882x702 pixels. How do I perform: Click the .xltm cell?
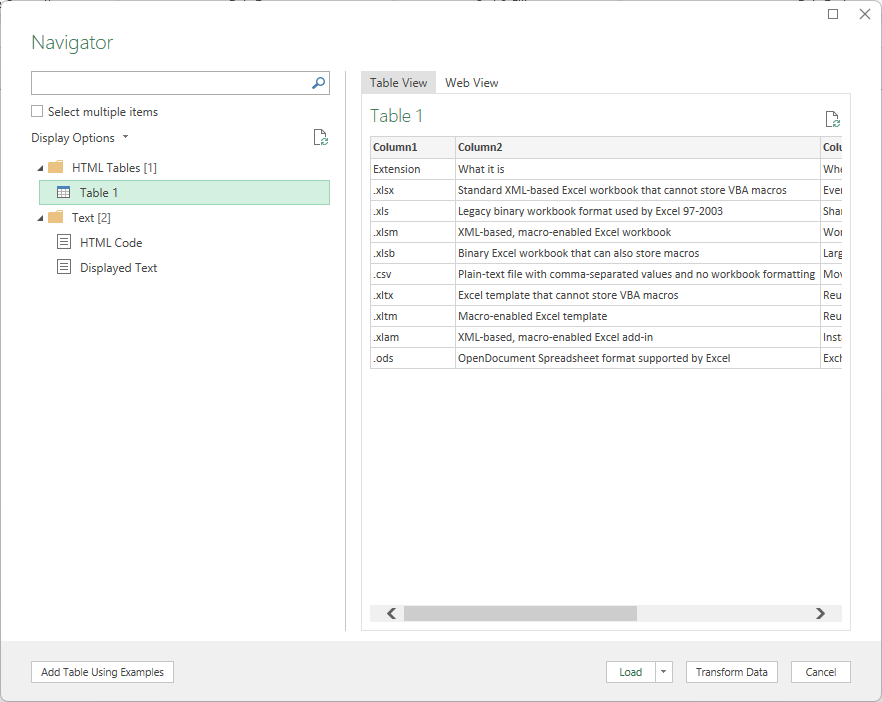(x=413, y=316)
